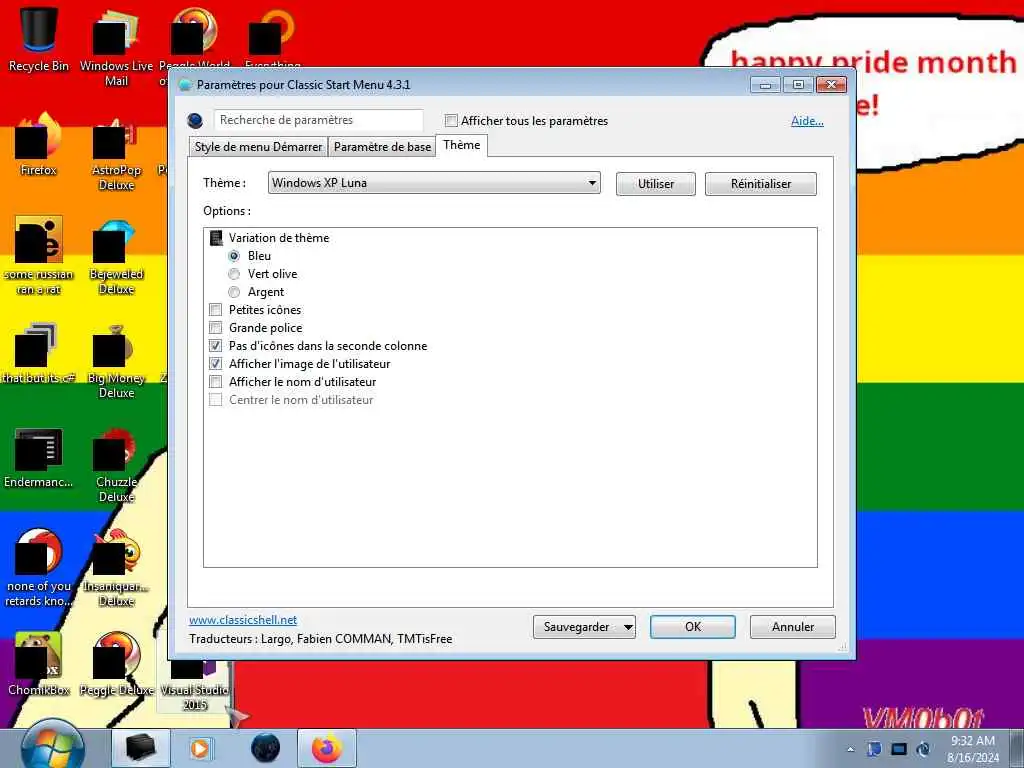Open the Recycle Bin desktop icon
Screen dimensions: 1024x768
(38, 39)
